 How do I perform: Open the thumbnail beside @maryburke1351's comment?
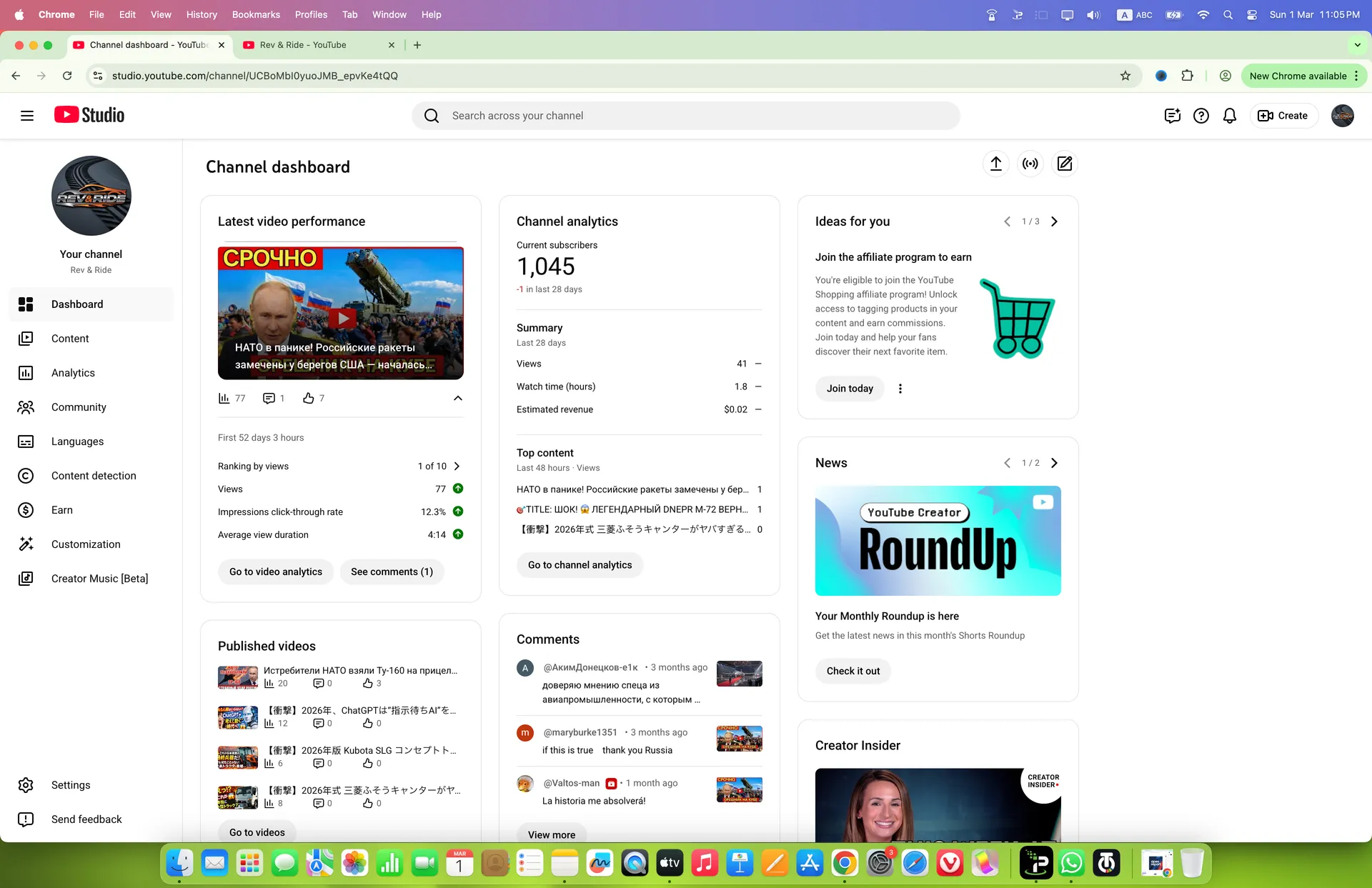740,739
